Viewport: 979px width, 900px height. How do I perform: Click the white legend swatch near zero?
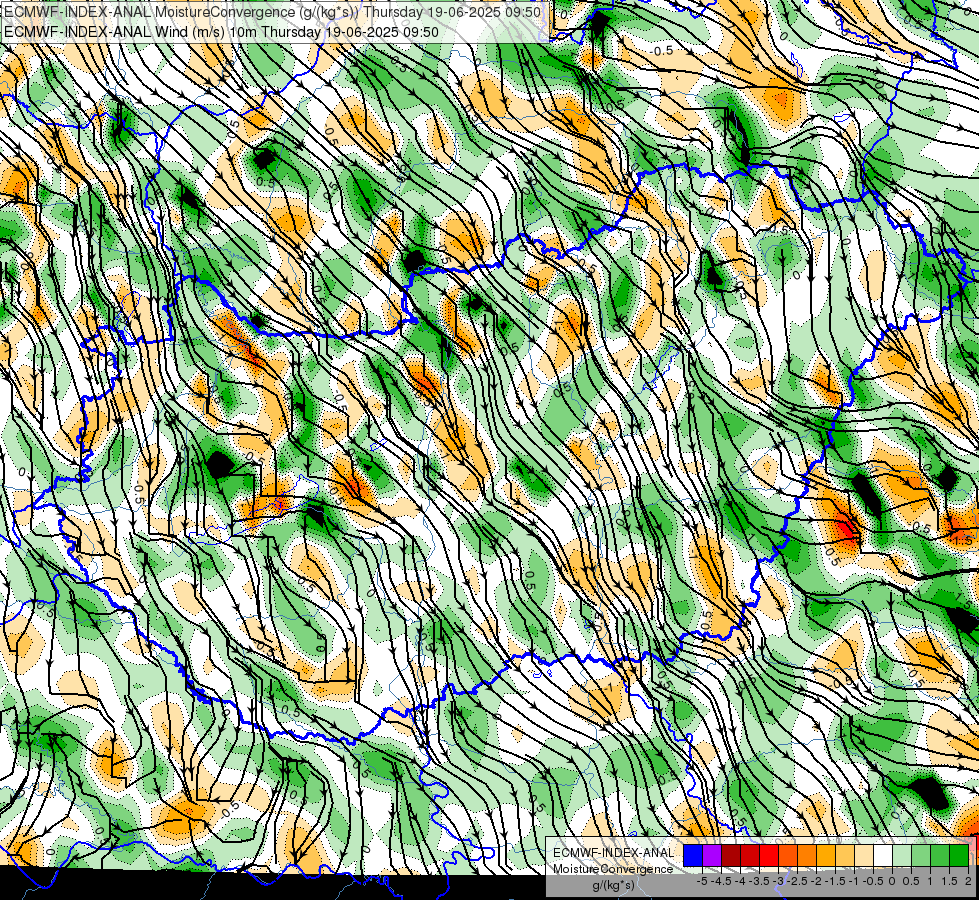tap(883, 856)
